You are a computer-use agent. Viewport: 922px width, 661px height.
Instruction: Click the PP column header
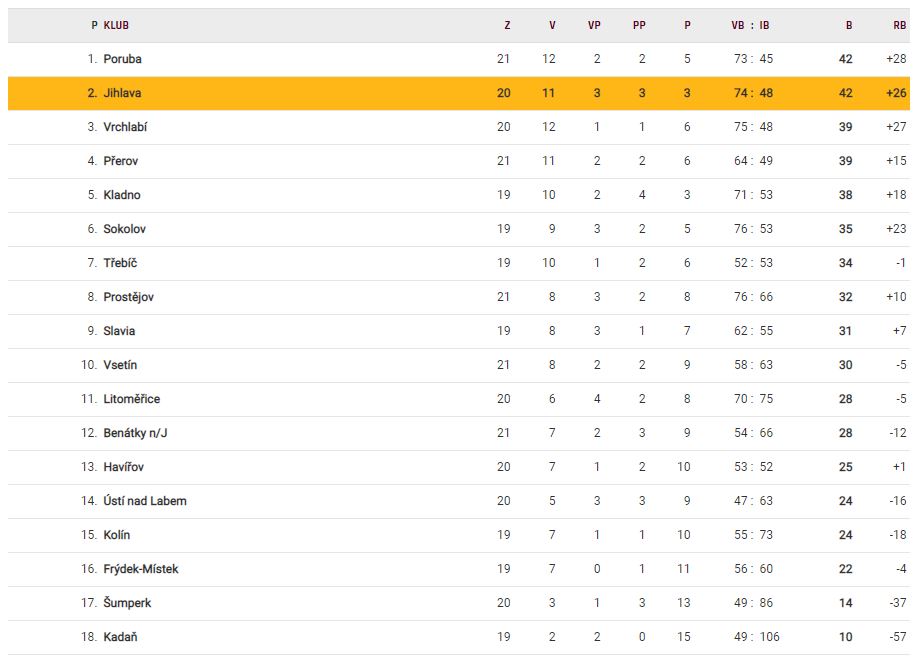click(x=639, y=25)
